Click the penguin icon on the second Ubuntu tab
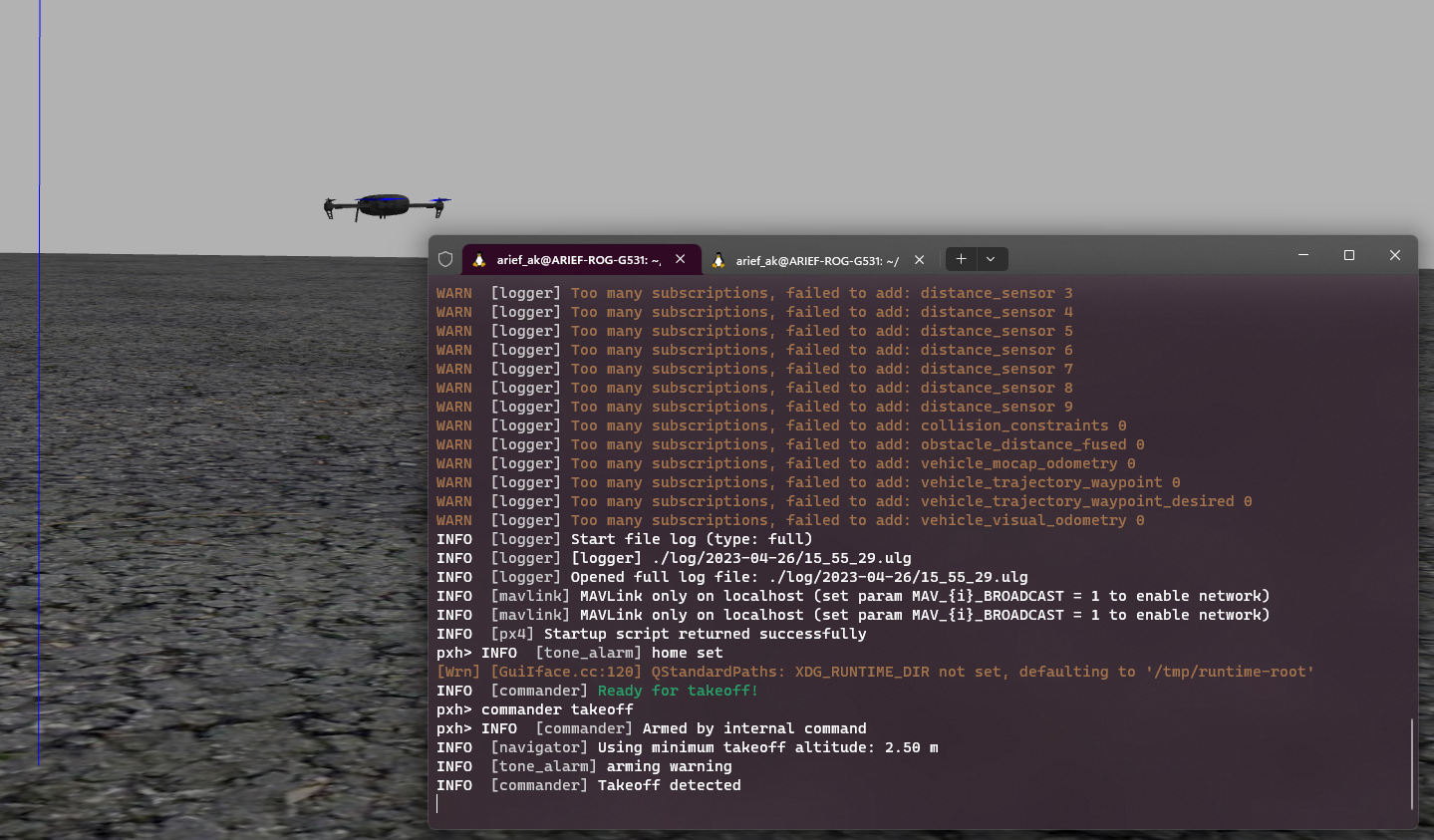1434x840 pixels. (718, 259)
